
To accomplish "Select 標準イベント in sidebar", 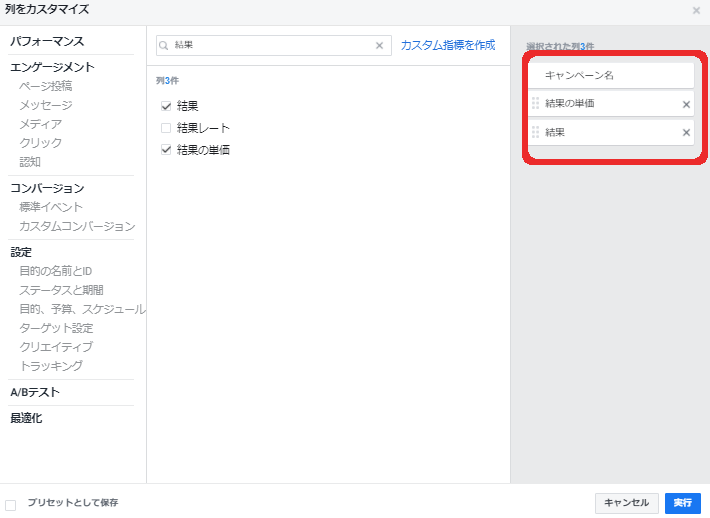I will tap(51, 207).
